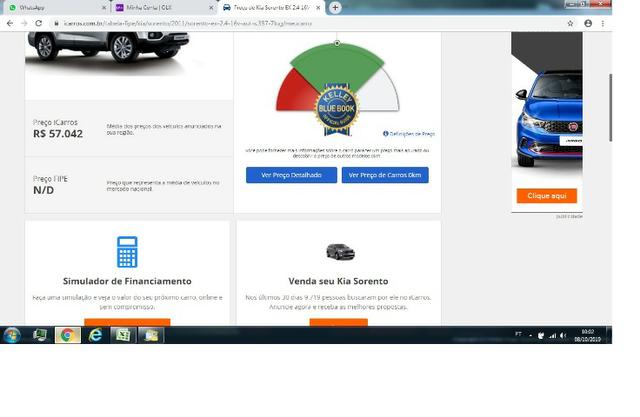Bookmark this page with the star icon

[x=570, y=23]
